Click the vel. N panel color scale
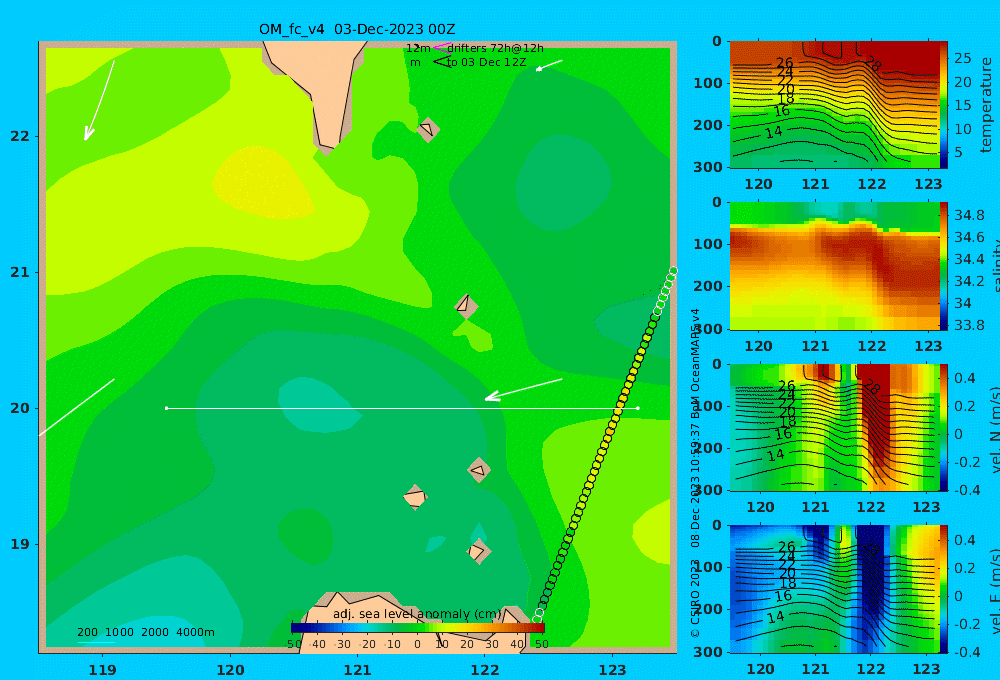 (944, 427)
